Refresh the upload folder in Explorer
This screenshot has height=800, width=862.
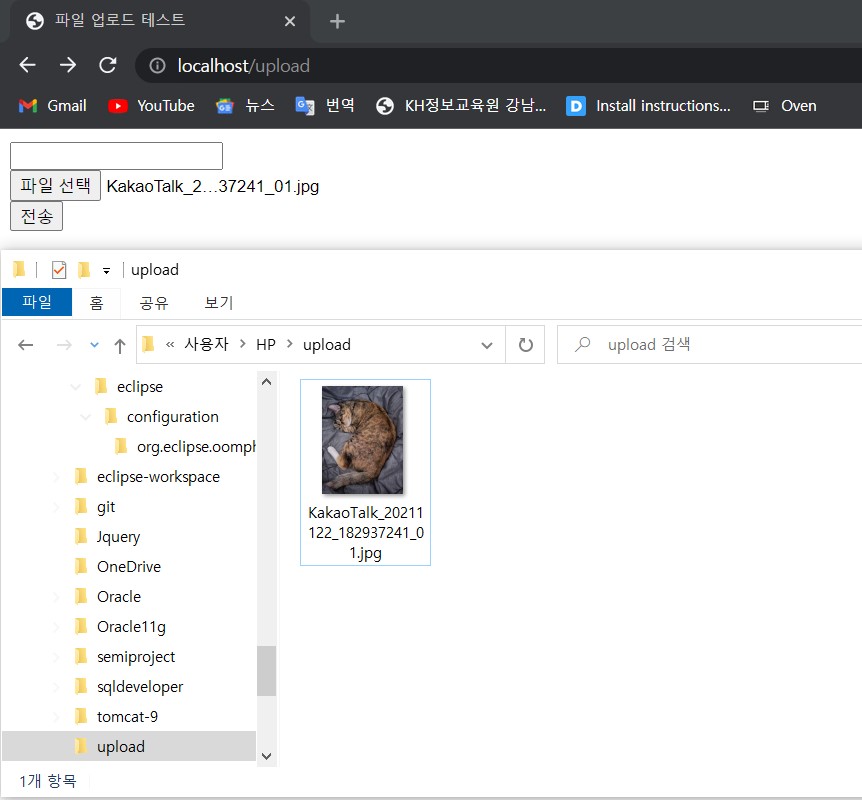(526, 345)
